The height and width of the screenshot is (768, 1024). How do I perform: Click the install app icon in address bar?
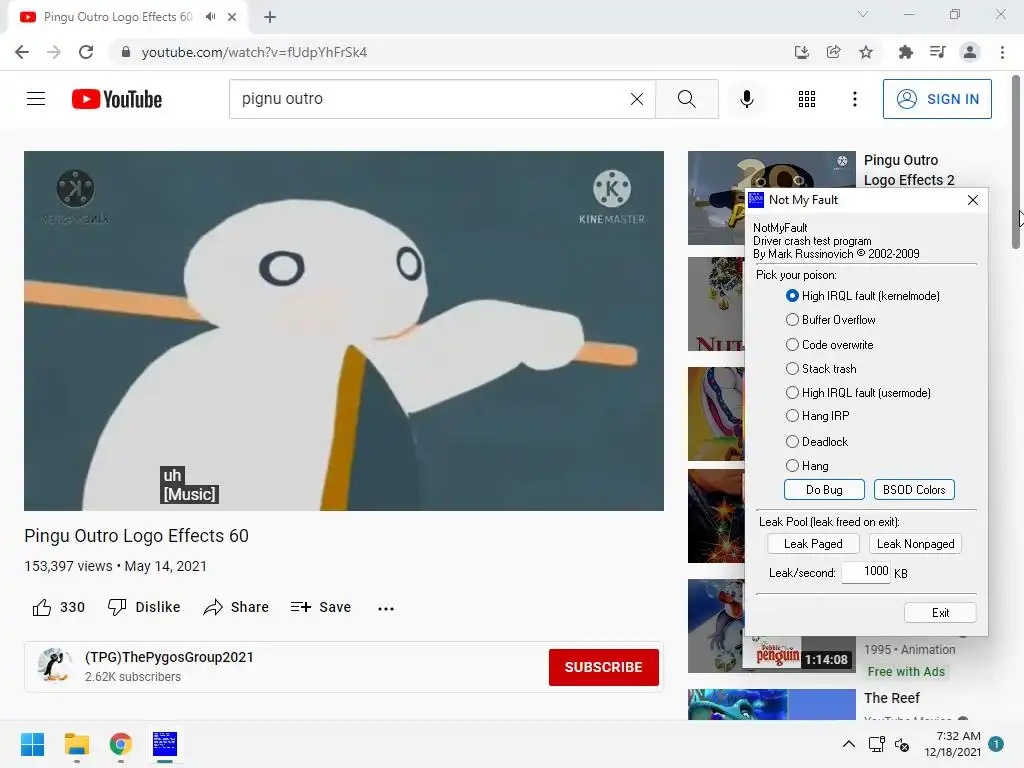pyautogui.click(x=801, y=52)
